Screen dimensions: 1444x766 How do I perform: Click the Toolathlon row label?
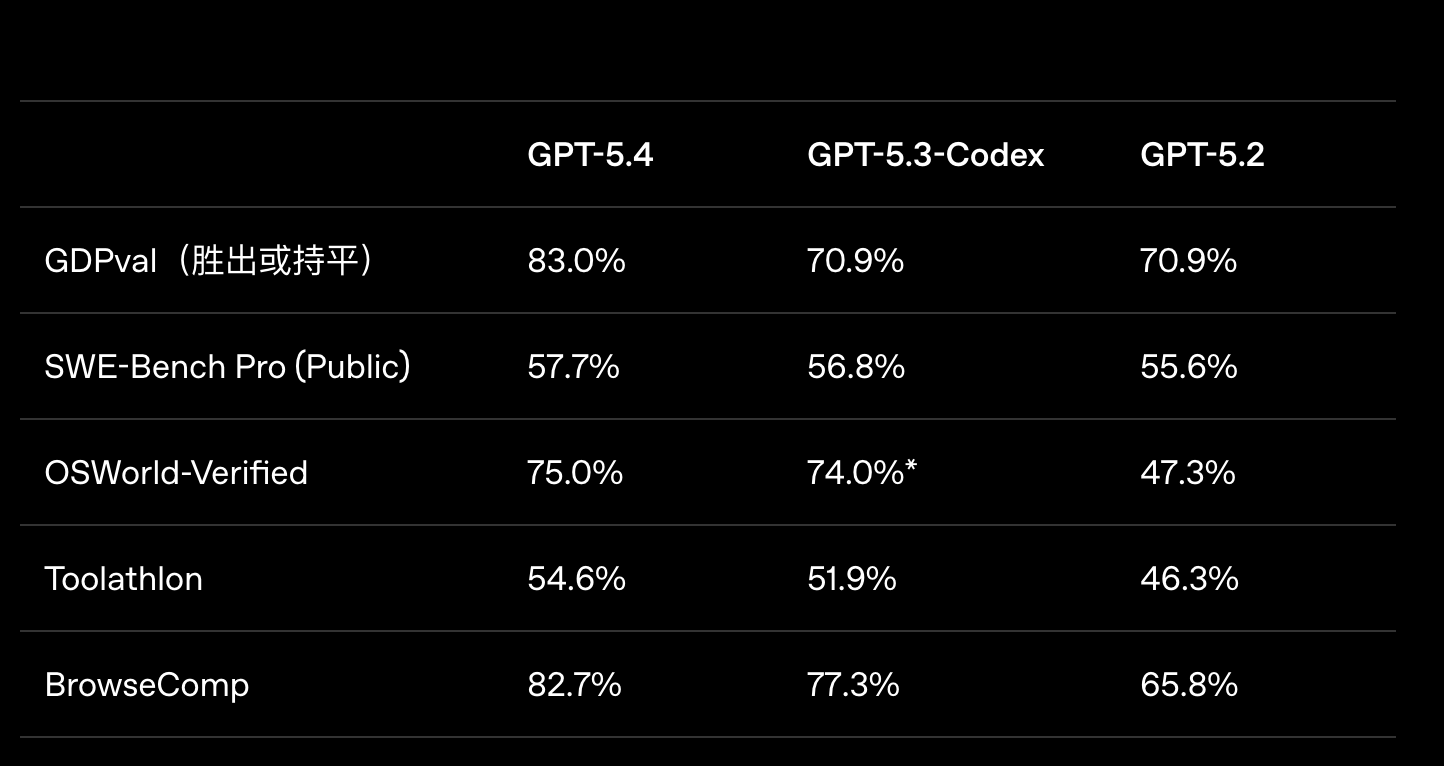(124, 579)
